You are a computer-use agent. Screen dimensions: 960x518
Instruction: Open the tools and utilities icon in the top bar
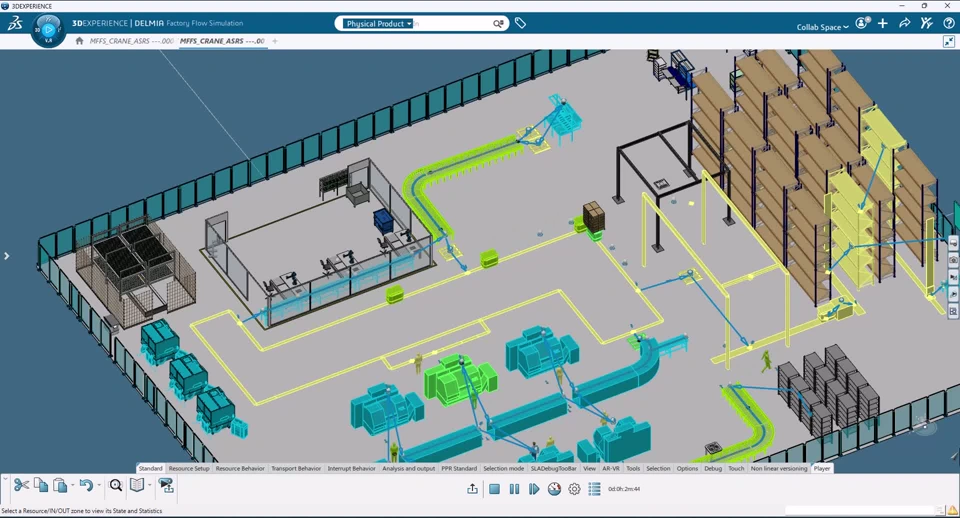pos(926,23)
